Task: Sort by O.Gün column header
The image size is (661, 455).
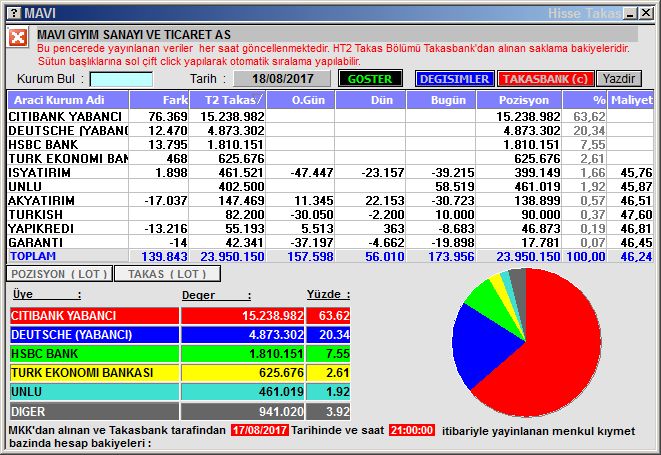Action: (x=301, y=100)
